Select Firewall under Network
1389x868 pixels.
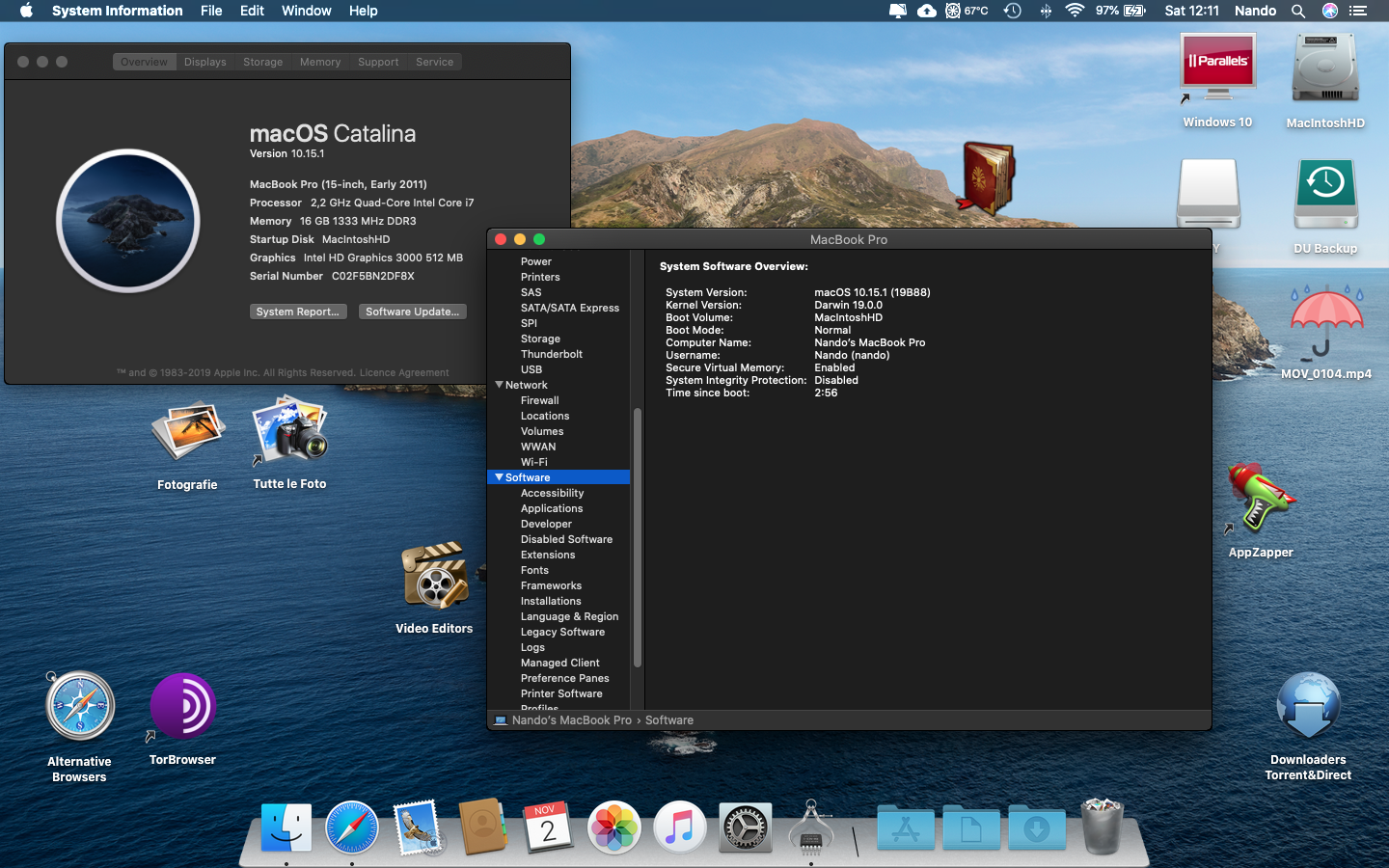tap(540, 400)
